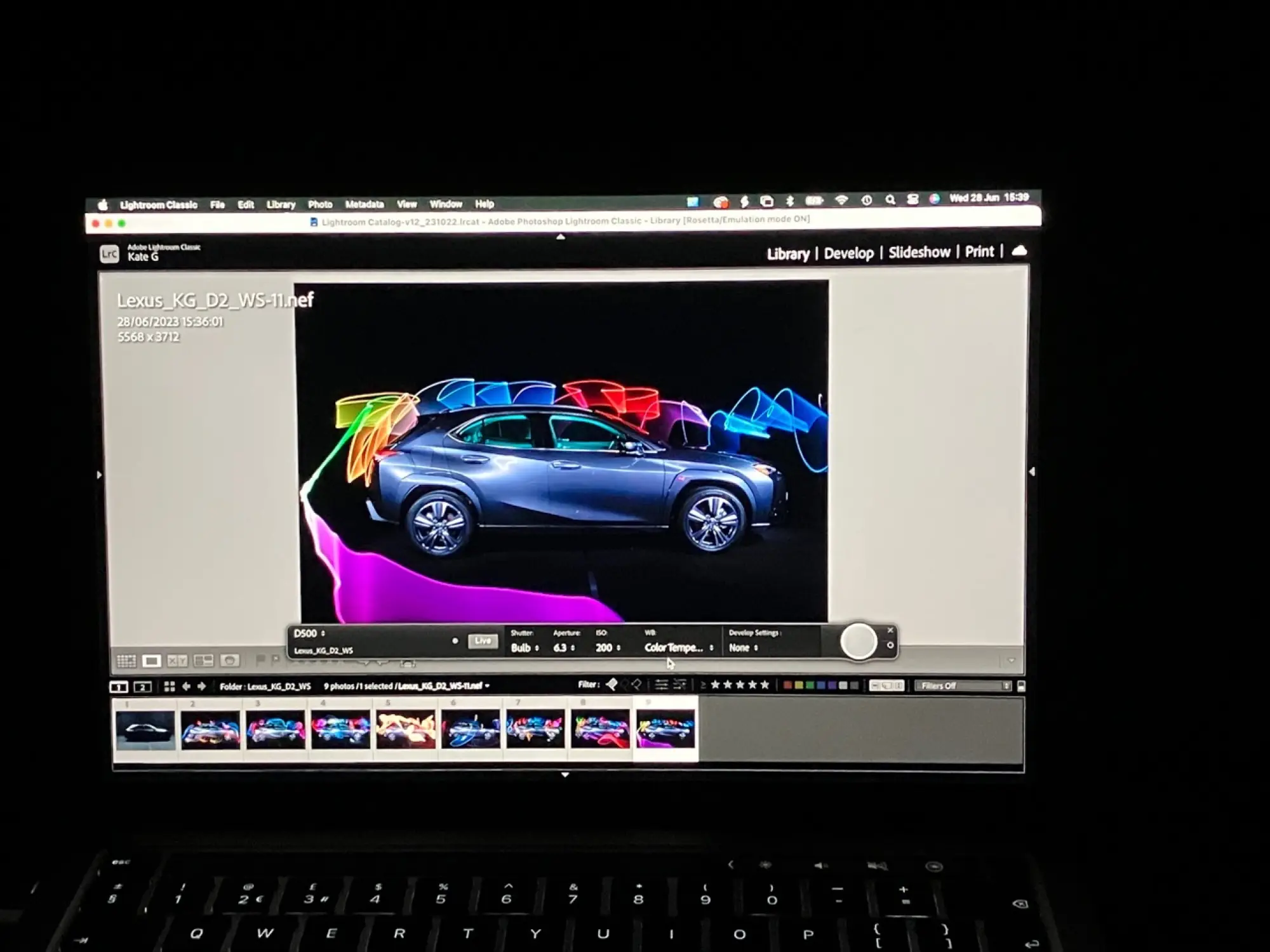
Task: Open Develop Settings None dropdown
Action: 744,648
